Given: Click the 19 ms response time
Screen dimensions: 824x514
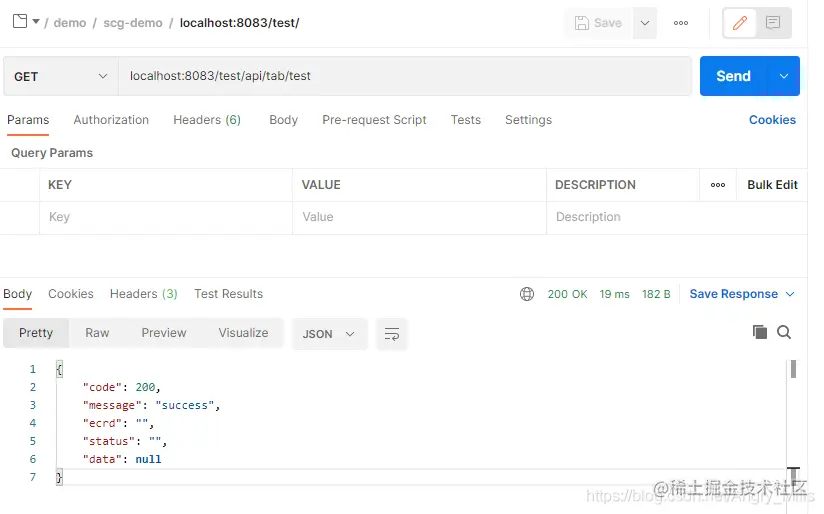Looking at the screenshot, I should pyautogui.click(x=614, y=294).
